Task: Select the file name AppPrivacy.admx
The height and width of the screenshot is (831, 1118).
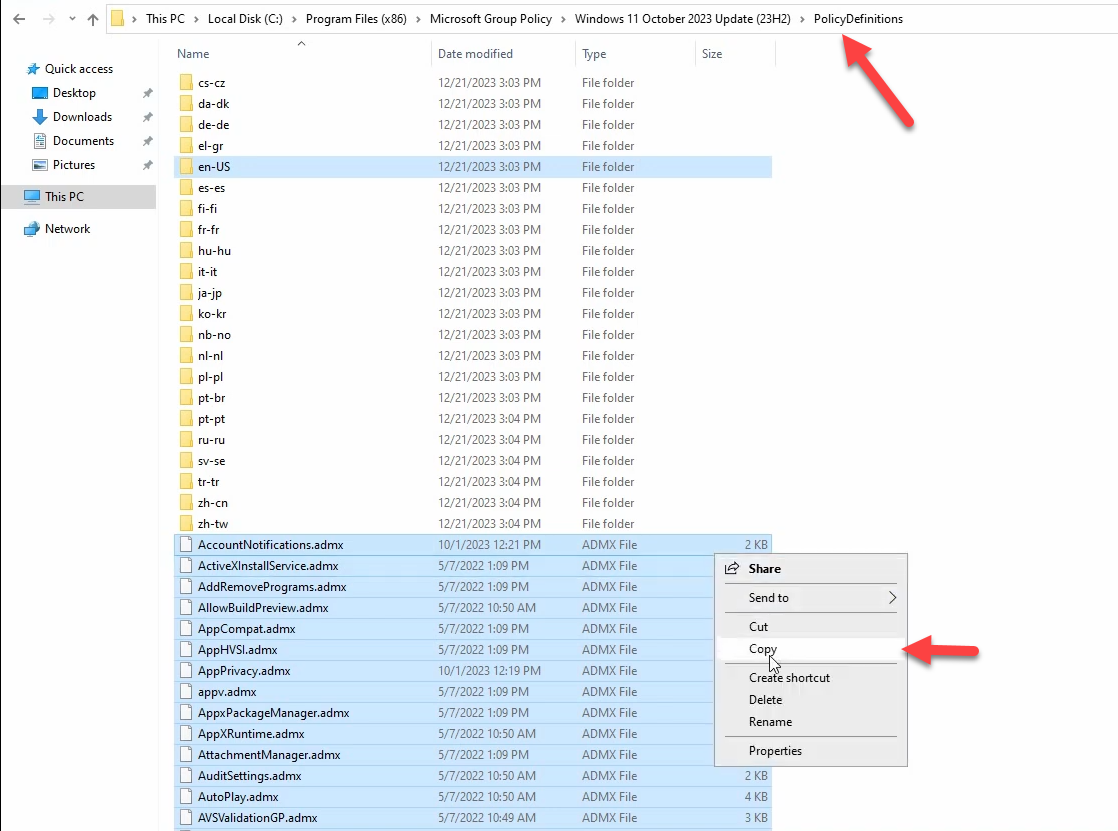Action: click(x=244, y=671)
